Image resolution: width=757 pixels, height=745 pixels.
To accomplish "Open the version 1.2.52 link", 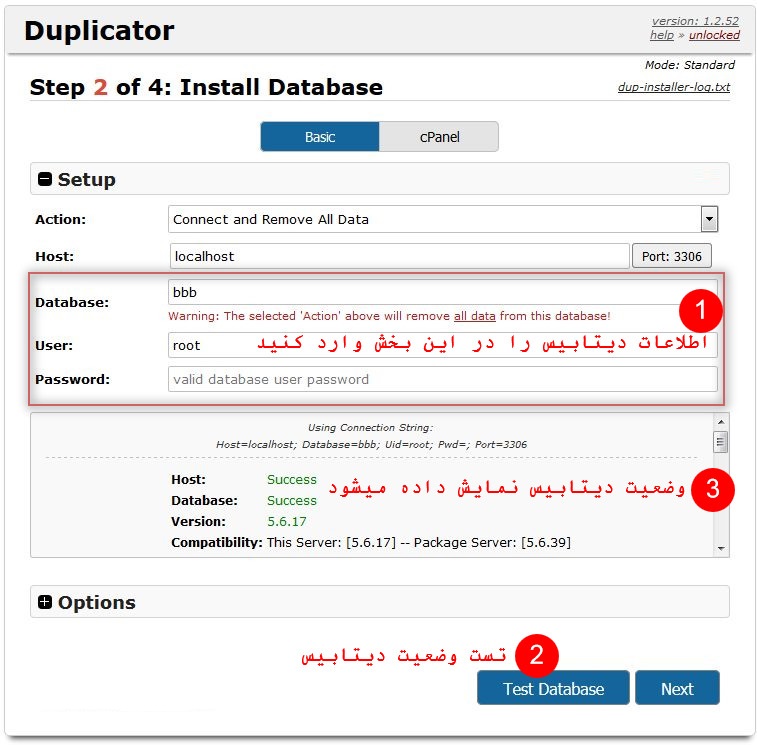I will click(695, 21).
